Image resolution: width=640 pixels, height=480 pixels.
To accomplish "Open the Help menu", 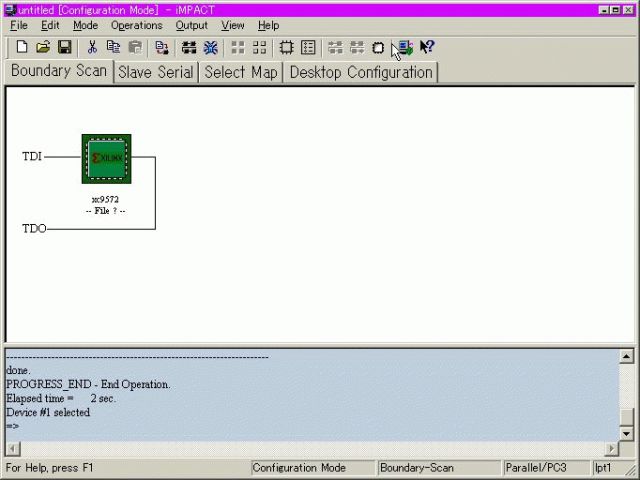I will coord(268,25).
